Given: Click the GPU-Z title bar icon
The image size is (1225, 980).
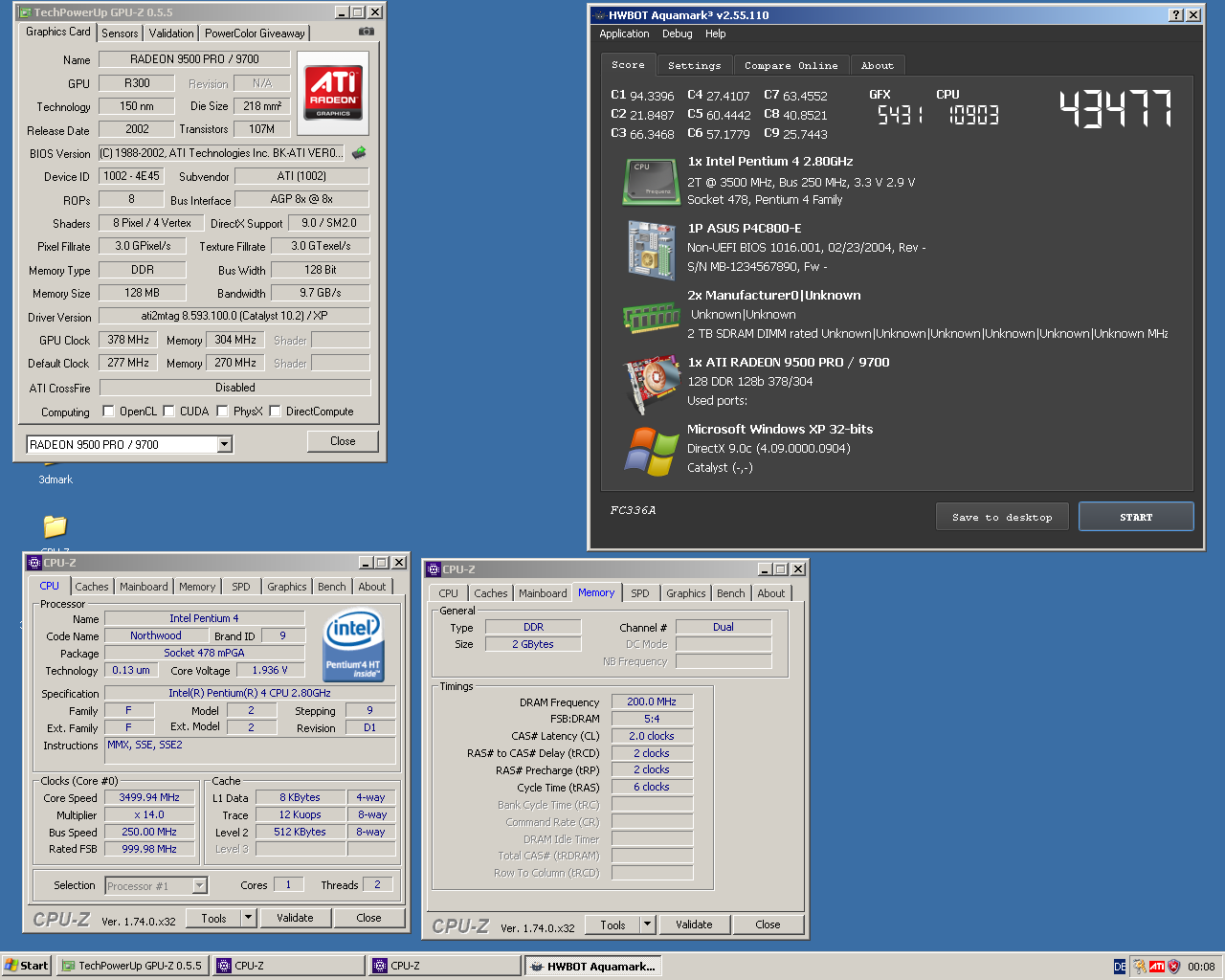Looking at the screenshot, I should click(25, 12).
